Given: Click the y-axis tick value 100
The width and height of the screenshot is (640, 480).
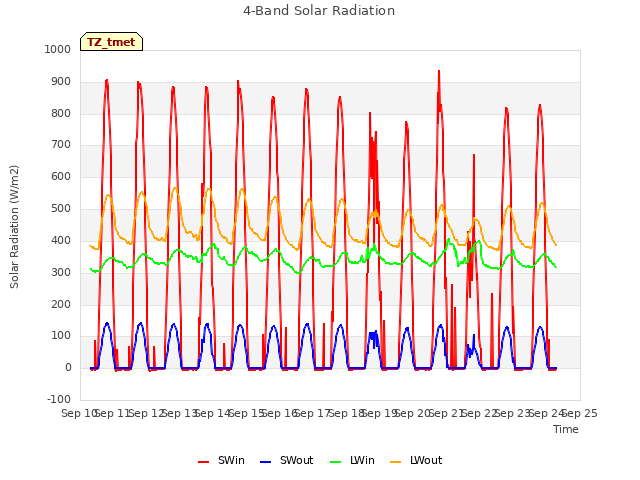Looking at the screenshot, I should coord(61,336).
